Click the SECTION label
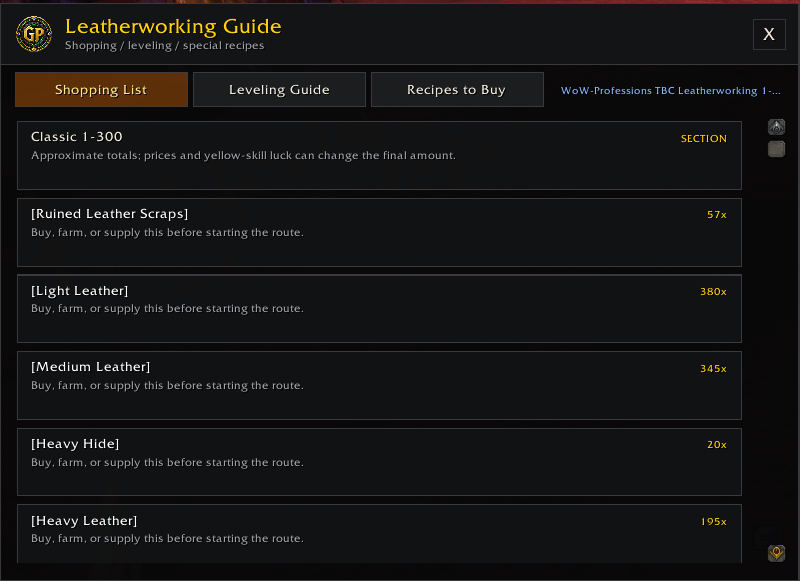This screenshot has height=581, width=800. coord(704,139)
